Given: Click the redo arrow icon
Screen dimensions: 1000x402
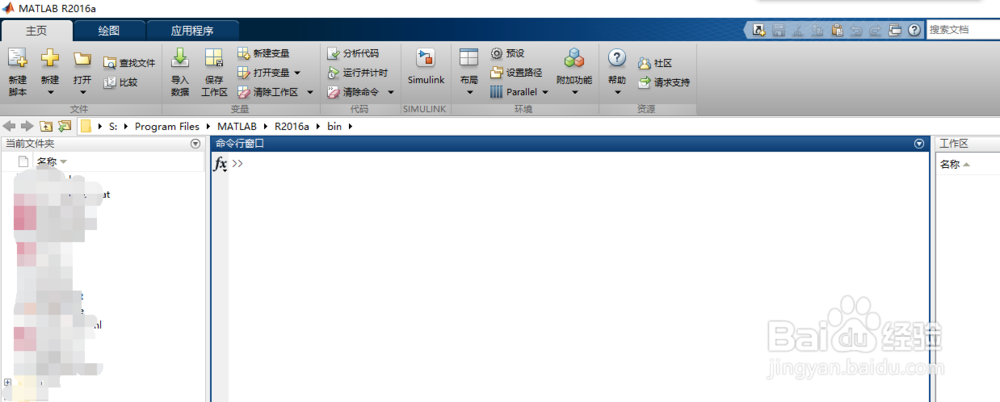Looking at the screenshot, I should (x=875, y=29).
